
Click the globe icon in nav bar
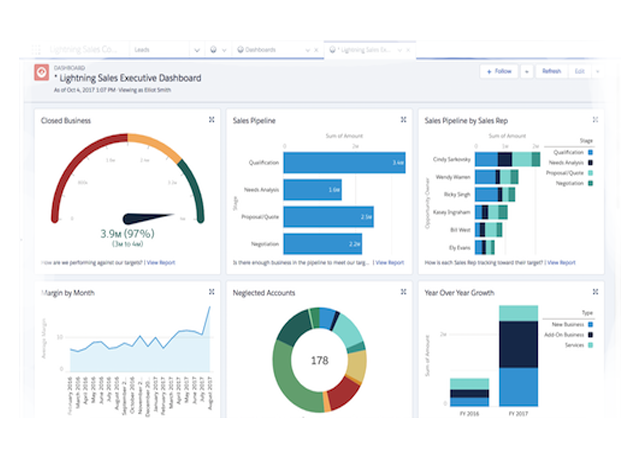point(213,50)
